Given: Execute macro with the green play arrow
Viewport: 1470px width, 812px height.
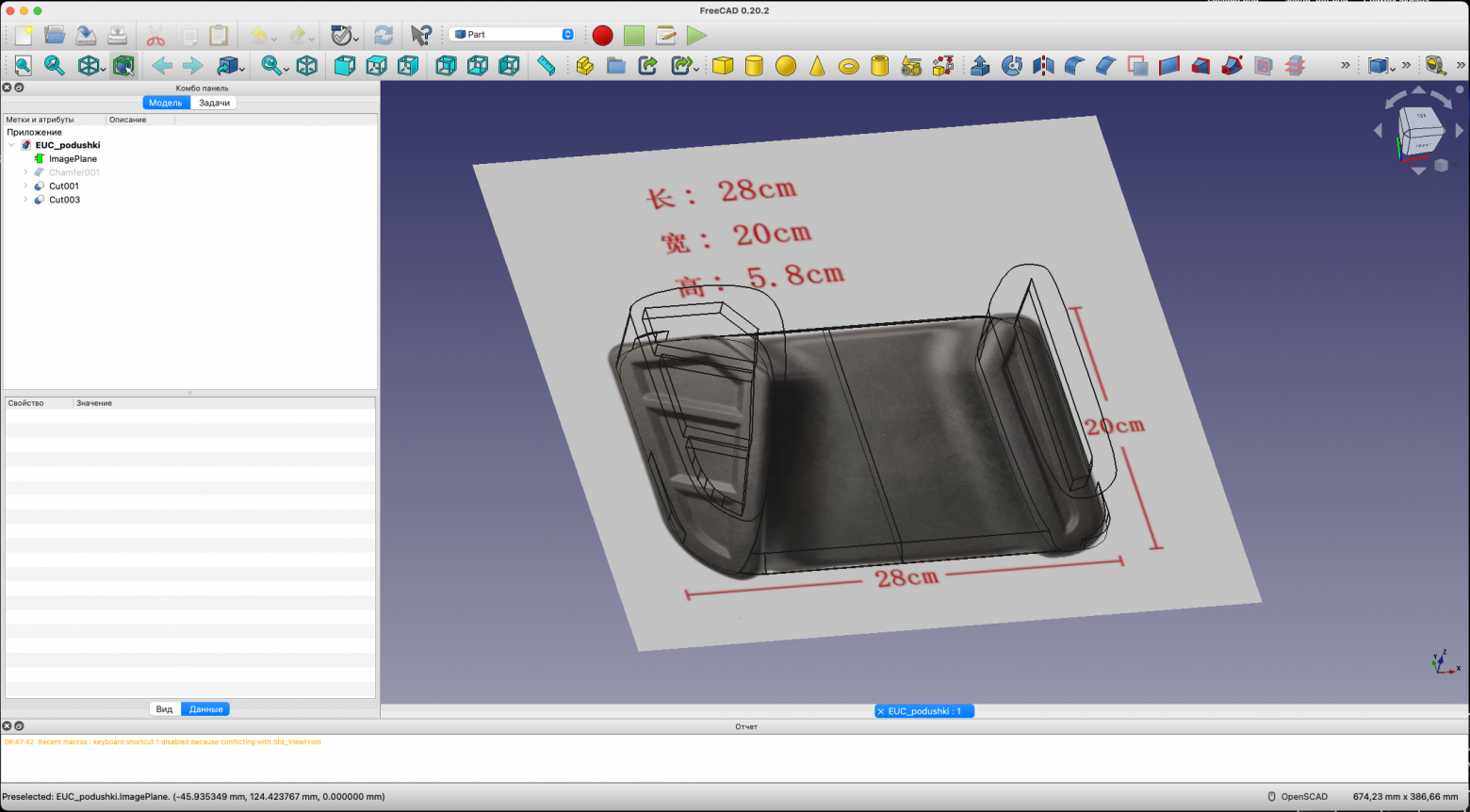Looking at the screenshot, I should 696,36.
